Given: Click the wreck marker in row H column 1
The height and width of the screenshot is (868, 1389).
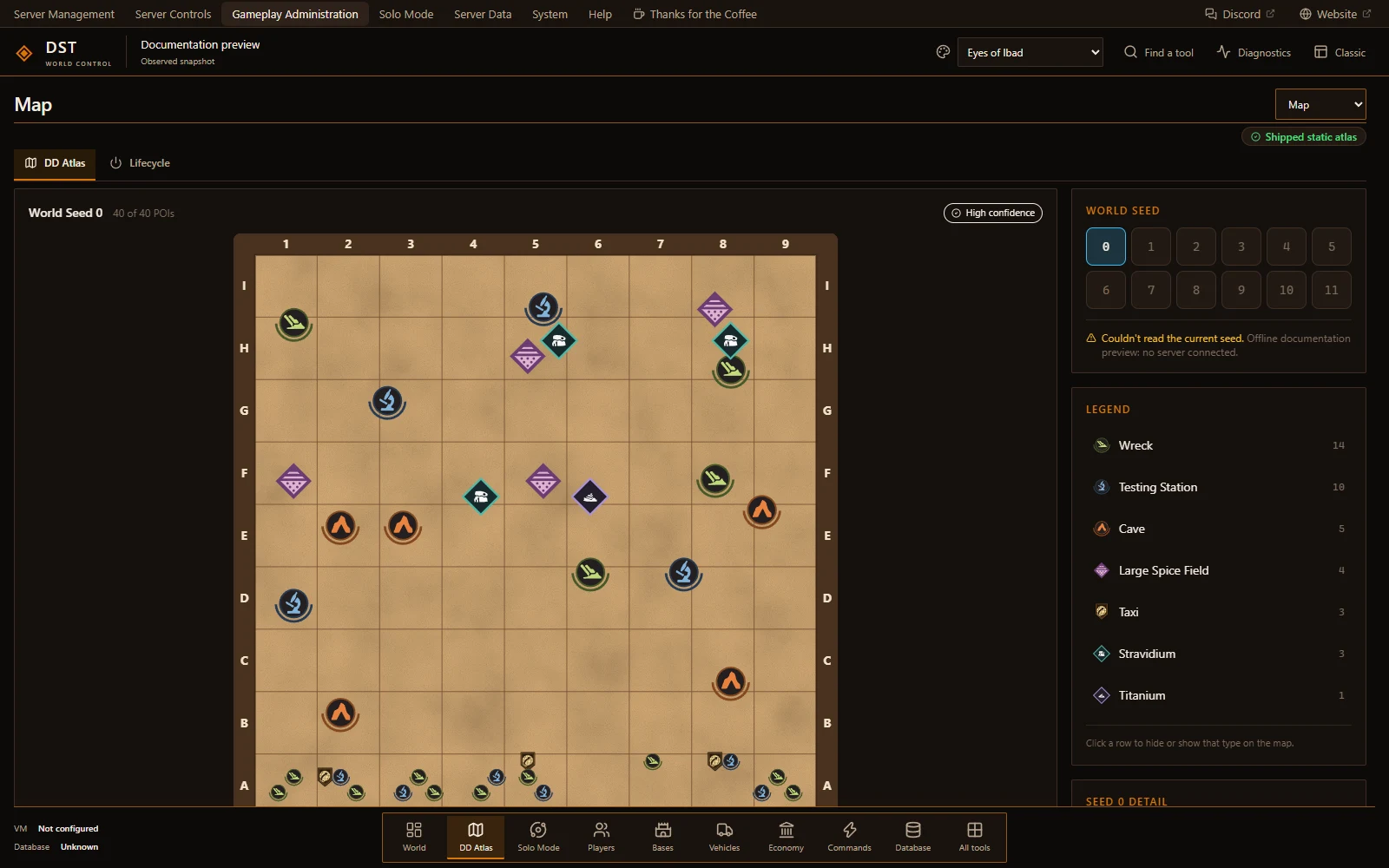Looking at the screenshot, I should [x=293, y=324].
